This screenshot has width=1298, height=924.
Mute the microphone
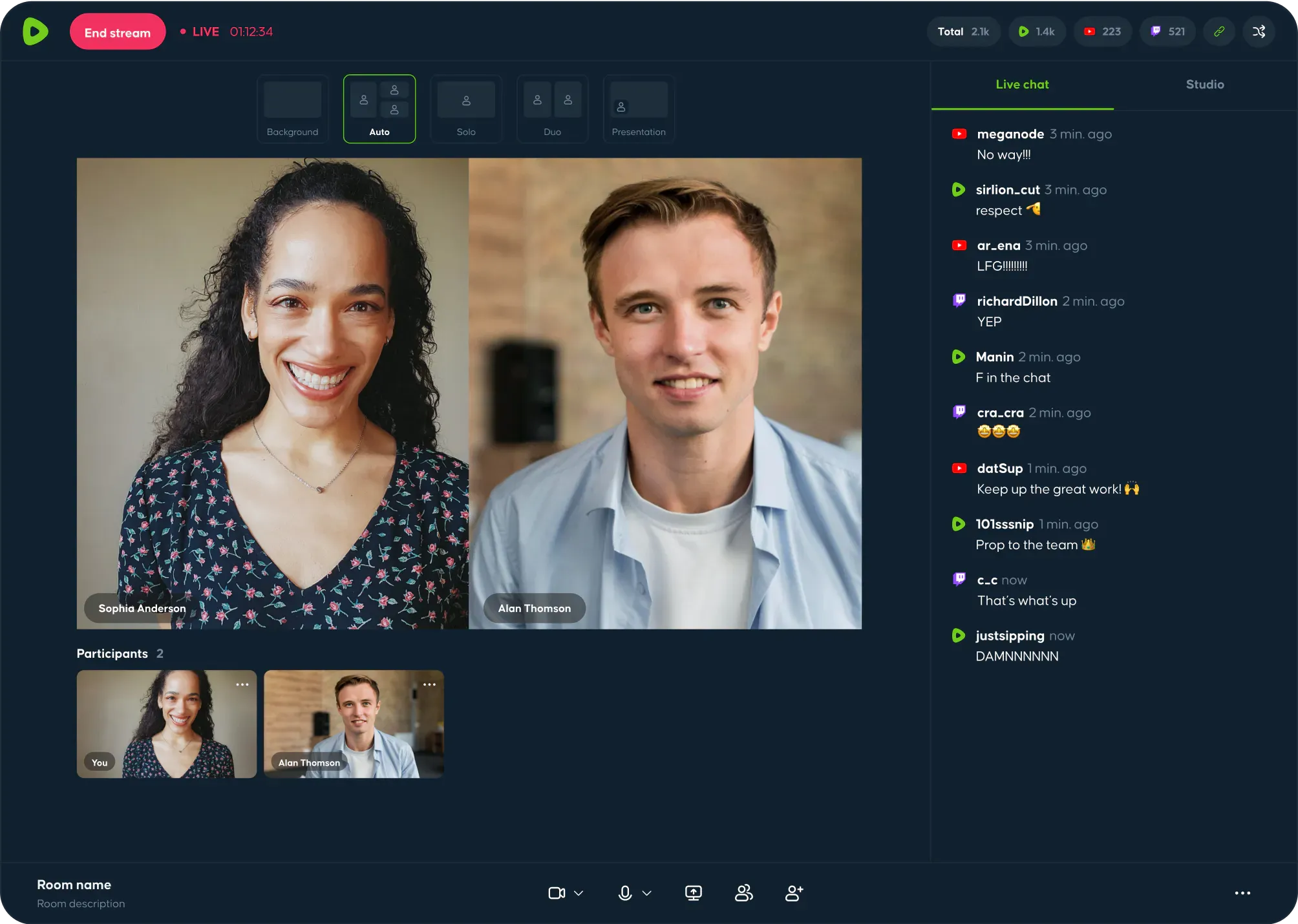click(x=625, y=893)
